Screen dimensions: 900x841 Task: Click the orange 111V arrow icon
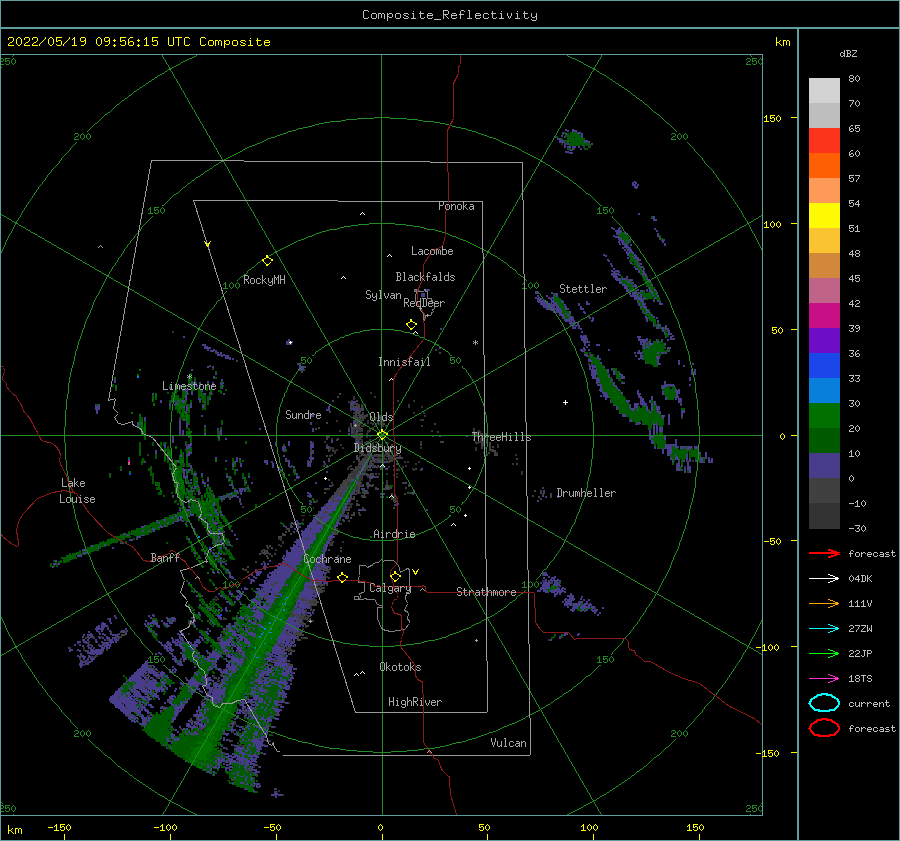pos(824,603)
